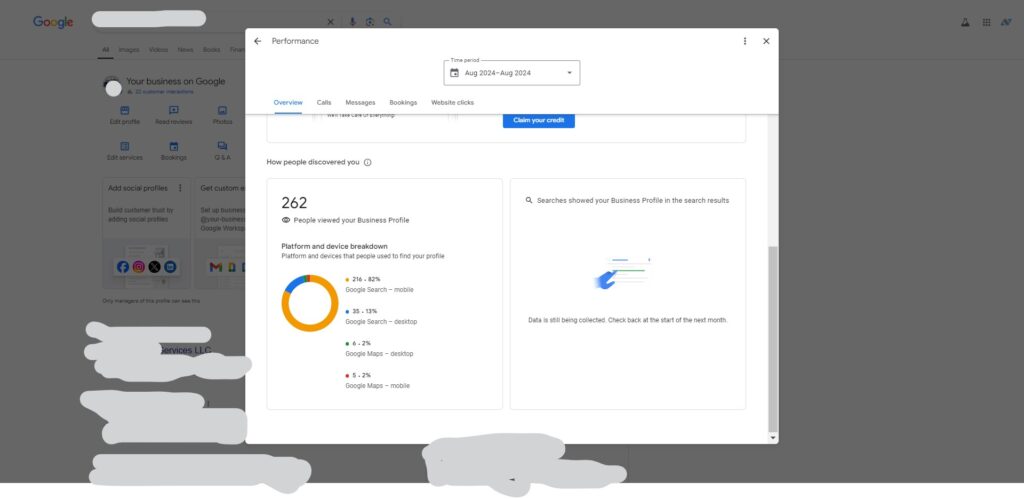The width and height of the screenshot is (1024, 499).
Task: Click the calendar icon in Time period
Action: click(455, 73)
